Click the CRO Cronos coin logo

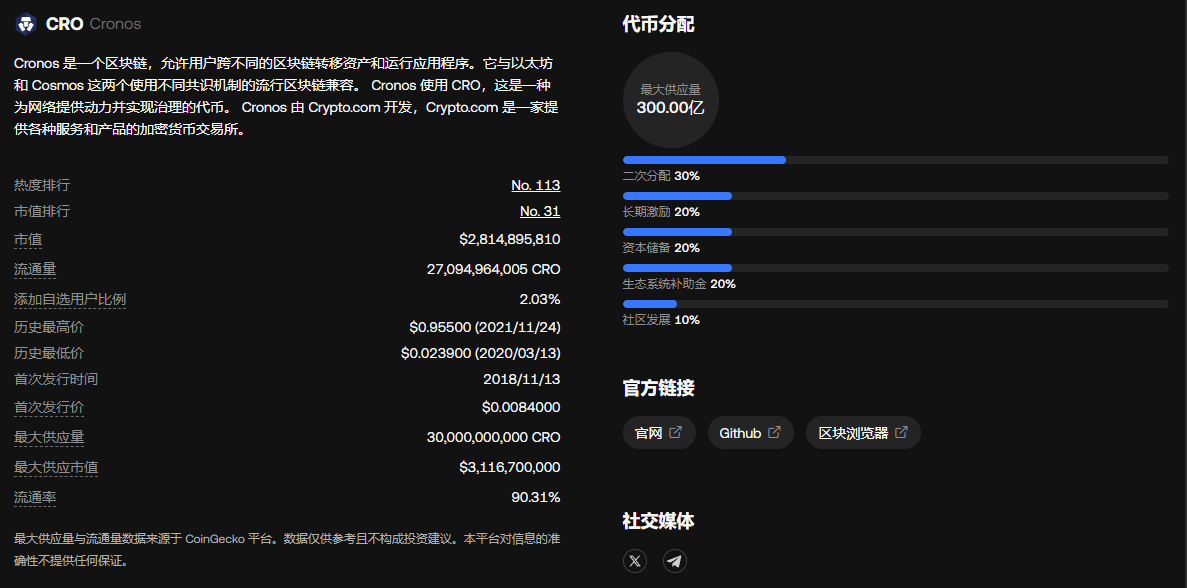(25, 23)
